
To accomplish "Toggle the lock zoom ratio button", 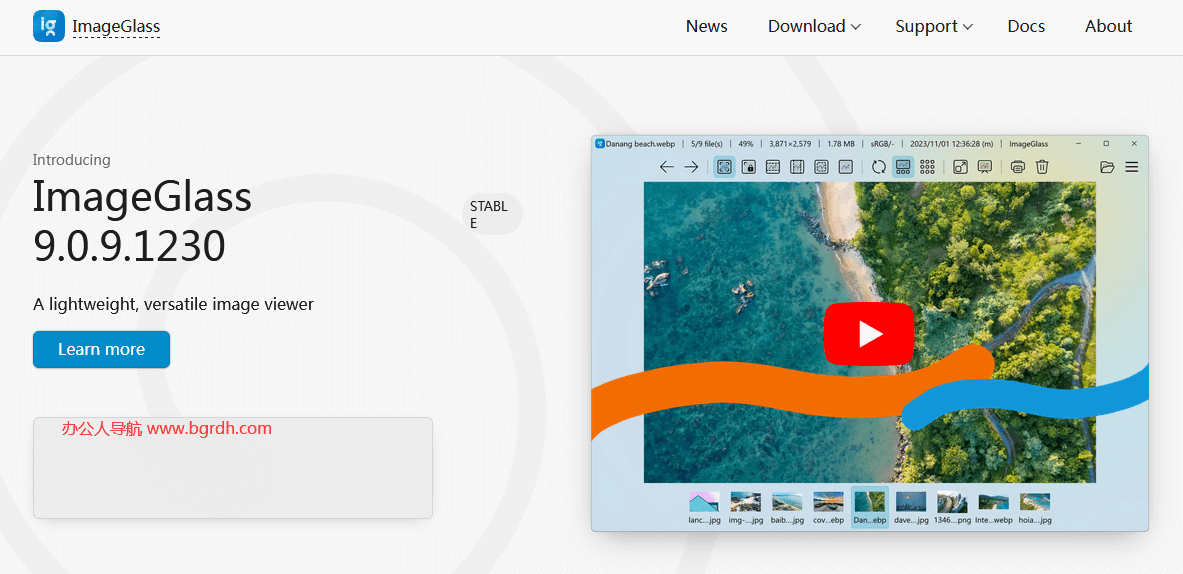I will [x=748, y=167].
